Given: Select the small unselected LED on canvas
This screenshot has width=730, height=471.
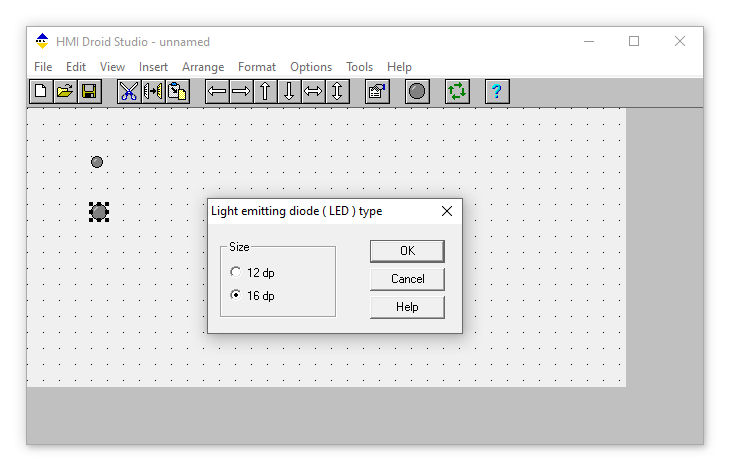Looking at the screenshot, I should pyautogui.click(x=97, y=162).
